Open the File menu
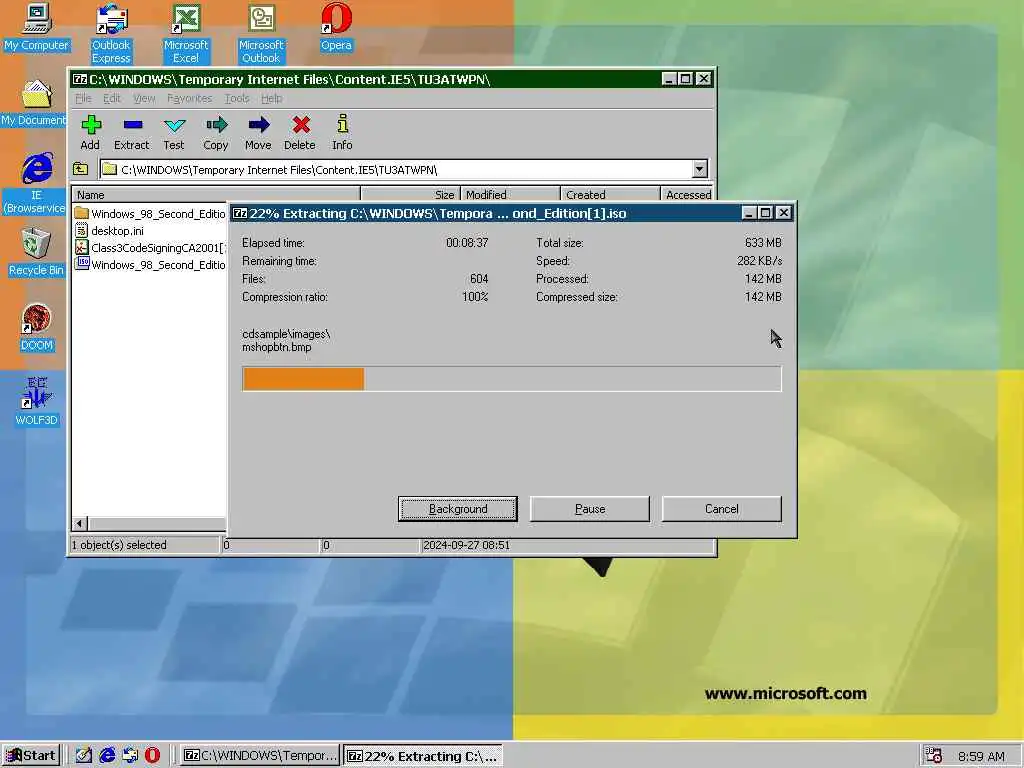 click(83, 98)
